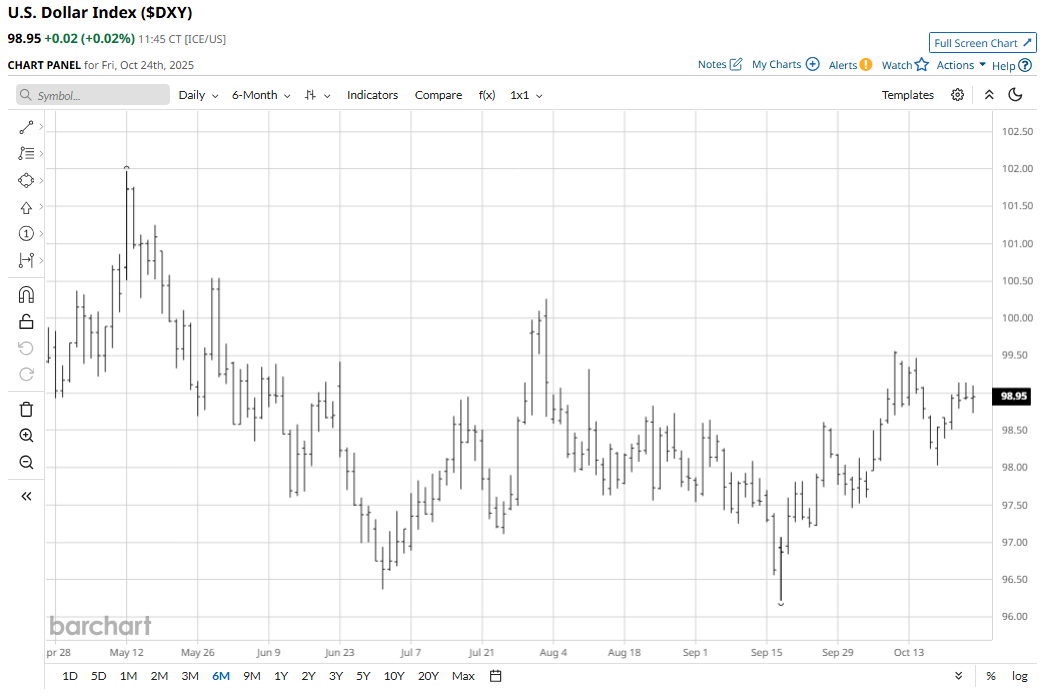Expand the bottom panel double-chevron
This screenshot has width=1052, height=697.
click(x=959, y=676)
